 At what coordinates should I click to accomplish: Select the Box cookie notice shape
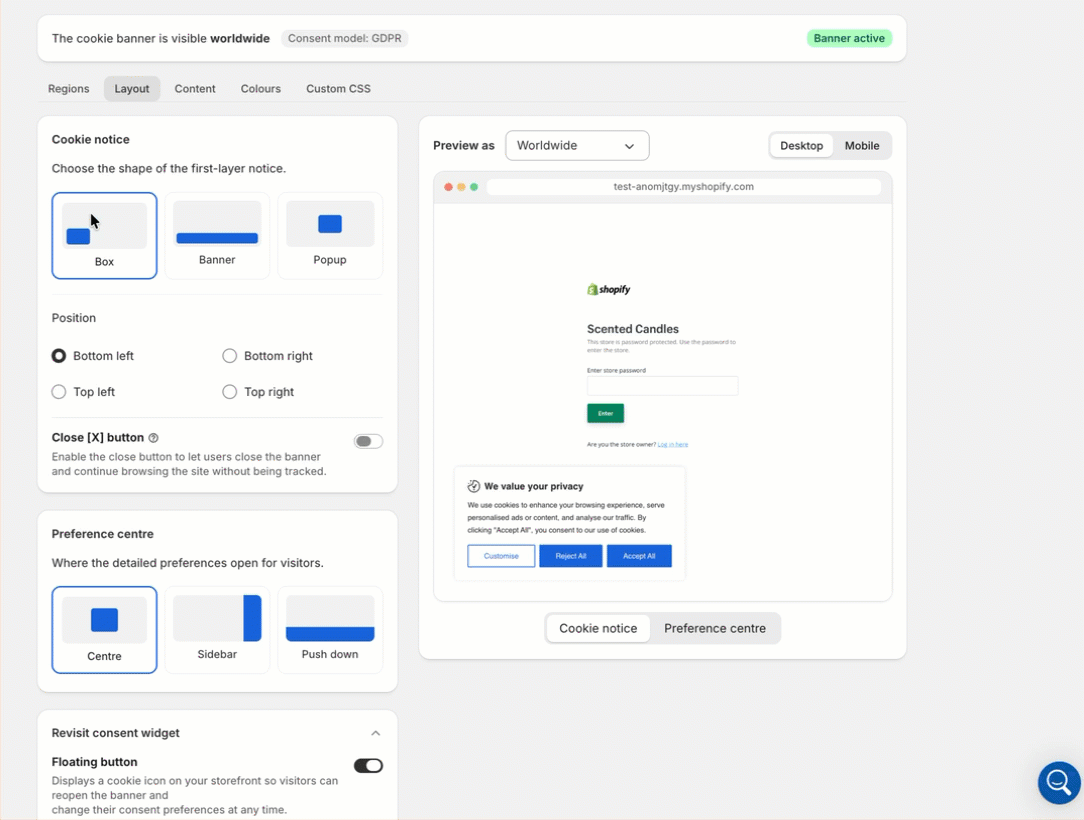[x=104, y=236]
